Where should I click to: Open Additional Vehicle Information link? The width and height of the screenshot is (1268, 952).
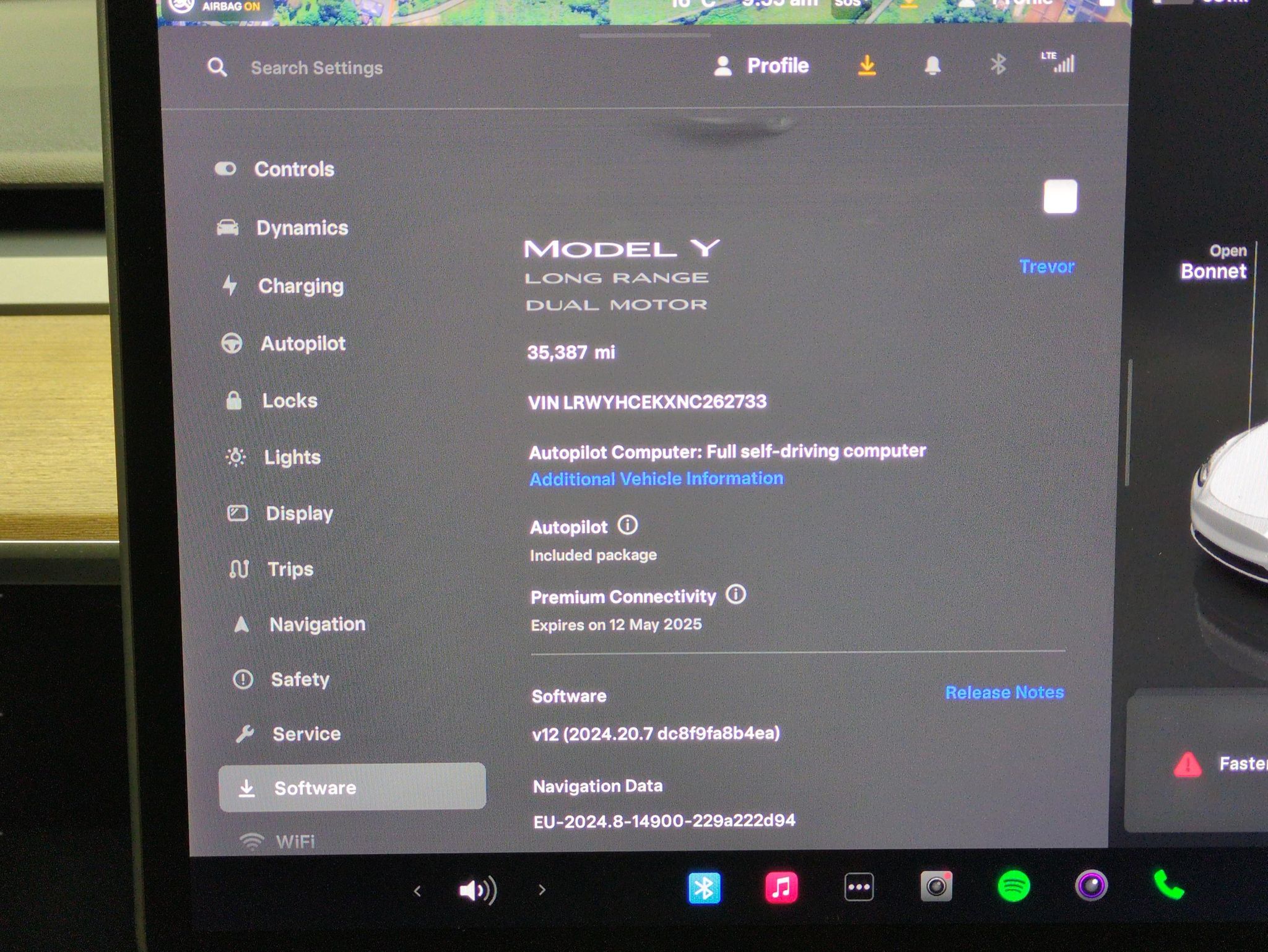coord(656,478)
